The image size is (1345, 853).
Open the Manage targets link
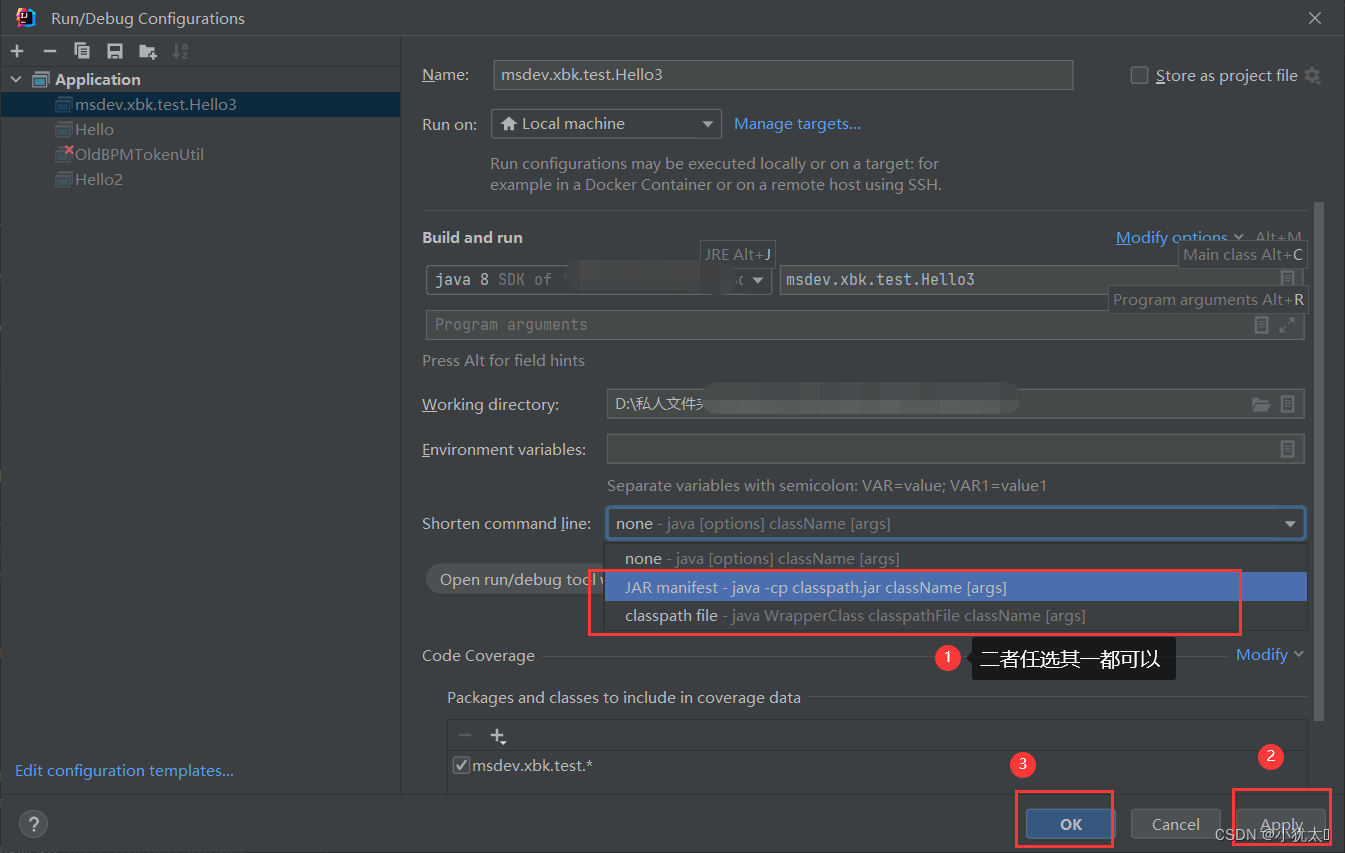pos(797,124)
